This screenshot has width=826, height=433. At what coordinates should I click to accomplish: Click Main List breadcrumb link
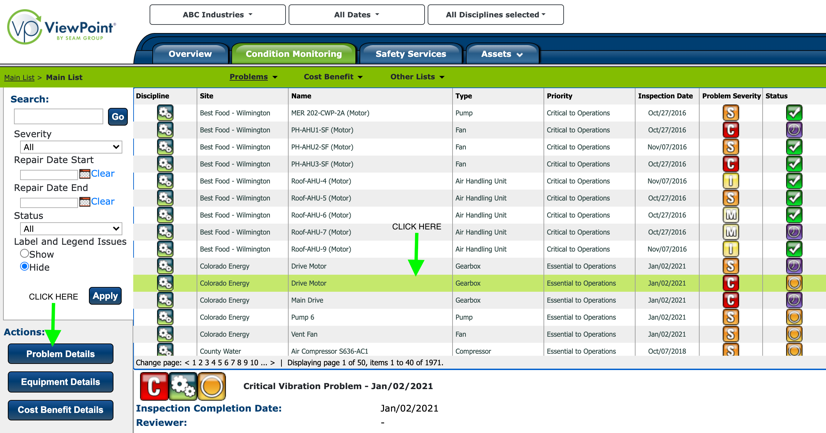pyautogui.click(x=19, y=77)
